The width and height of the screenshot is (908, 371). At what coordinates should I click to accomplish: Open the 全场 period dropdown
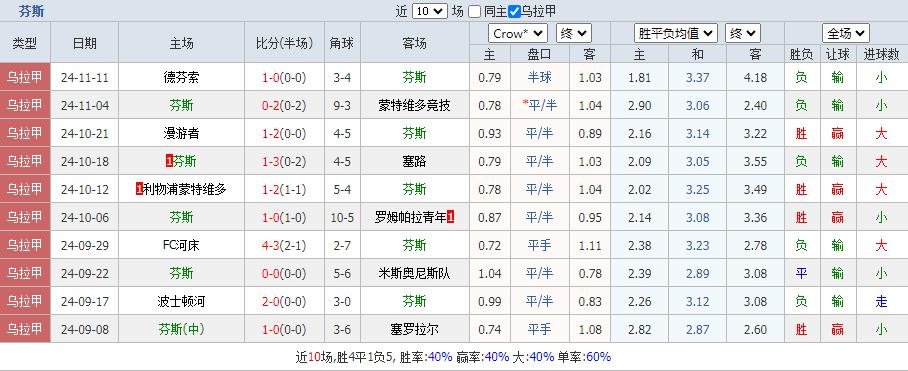pos(846,34)
